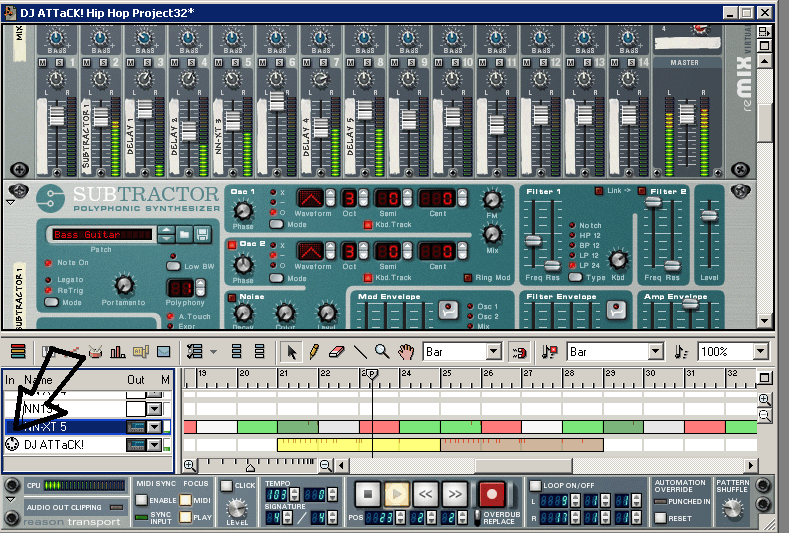The height and width of the screenshot is (533, 789).
Task: Click the Fast Forward button
Action: [x=455, y=494]
